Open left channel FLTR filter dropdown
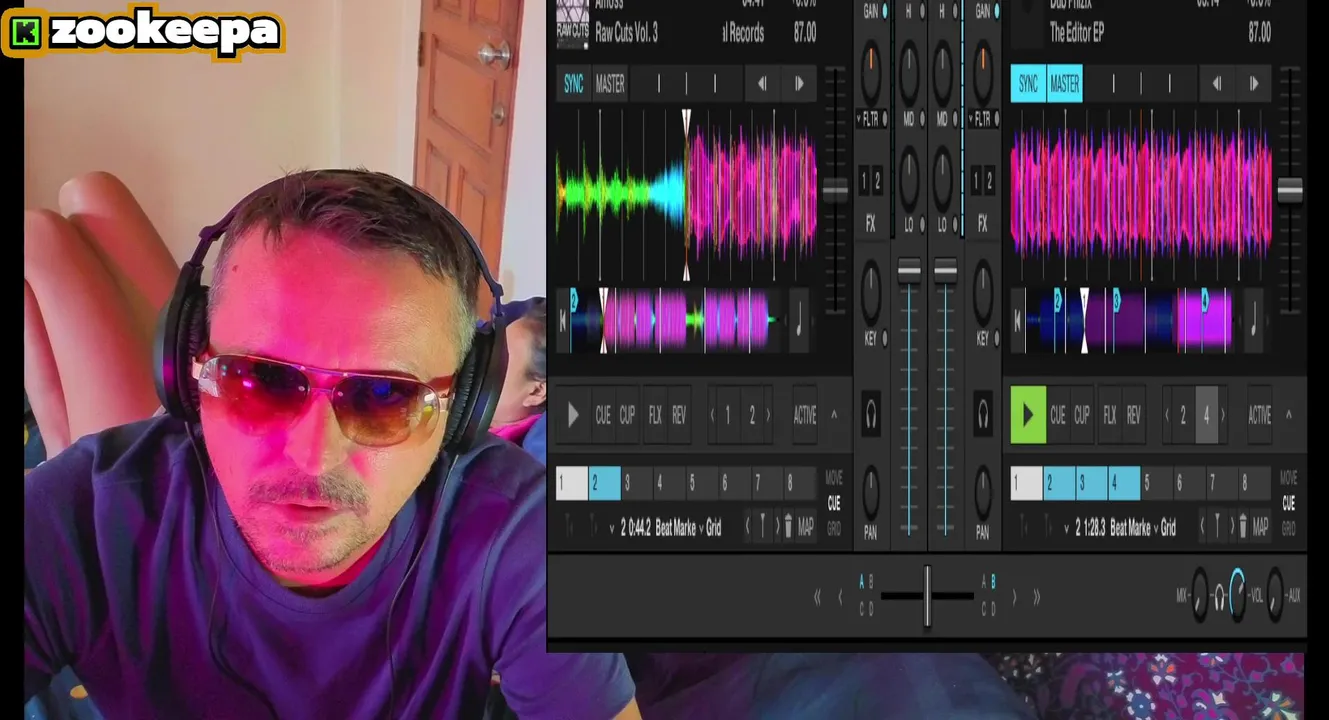This screenshot has width=1329, height=720. point(870,119)
